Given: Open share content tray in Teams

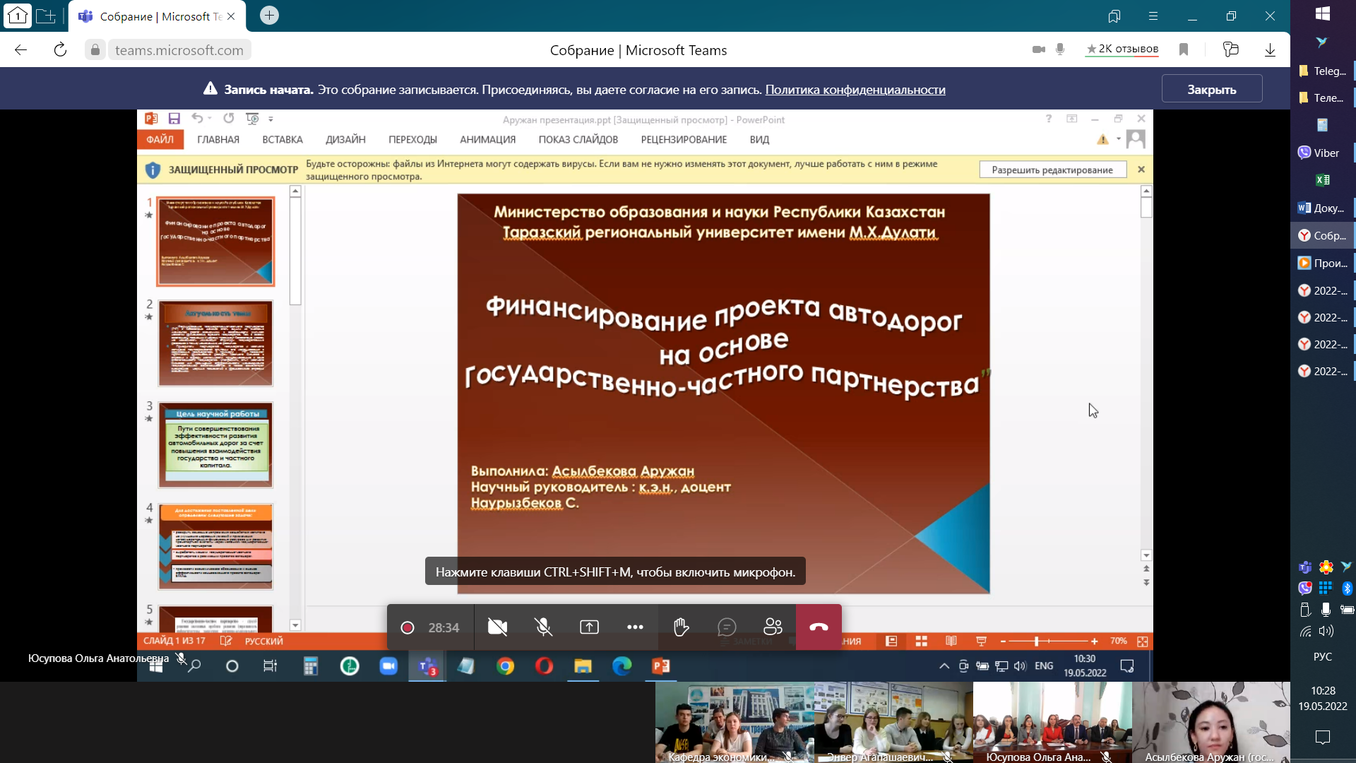Looking at the screenshot, I should [x=589, y=627].
